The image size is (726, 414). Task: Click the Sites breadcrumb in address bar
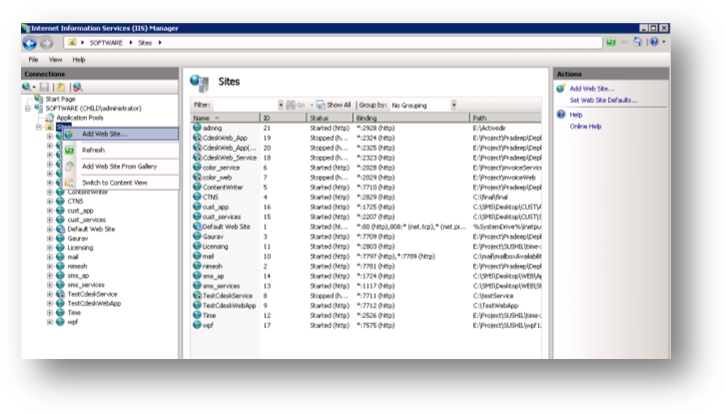click(x=145, y=43)
